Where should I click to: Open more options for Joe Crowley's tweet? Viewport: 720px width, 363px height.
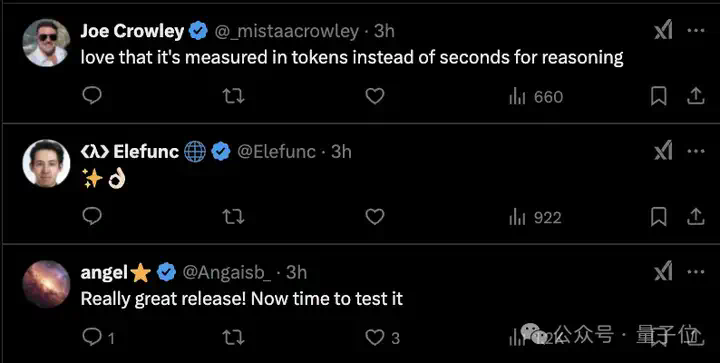(x=696, y=31)
